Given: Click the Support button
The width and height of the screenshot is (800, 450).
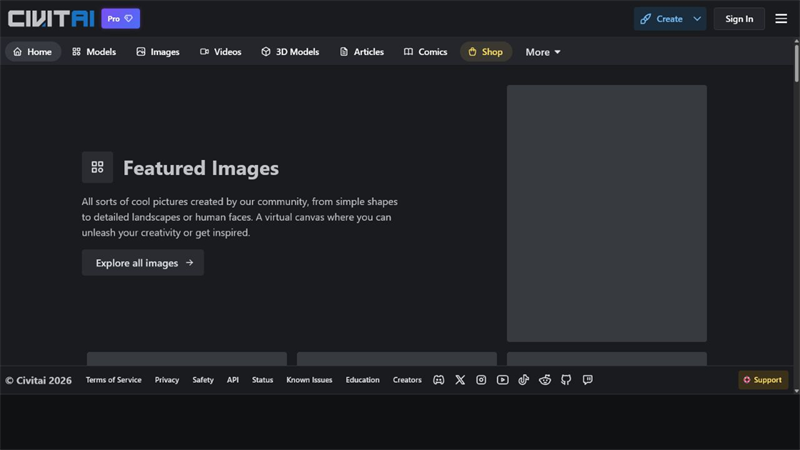Looking at the screenshot, I should tap(763, 380).
